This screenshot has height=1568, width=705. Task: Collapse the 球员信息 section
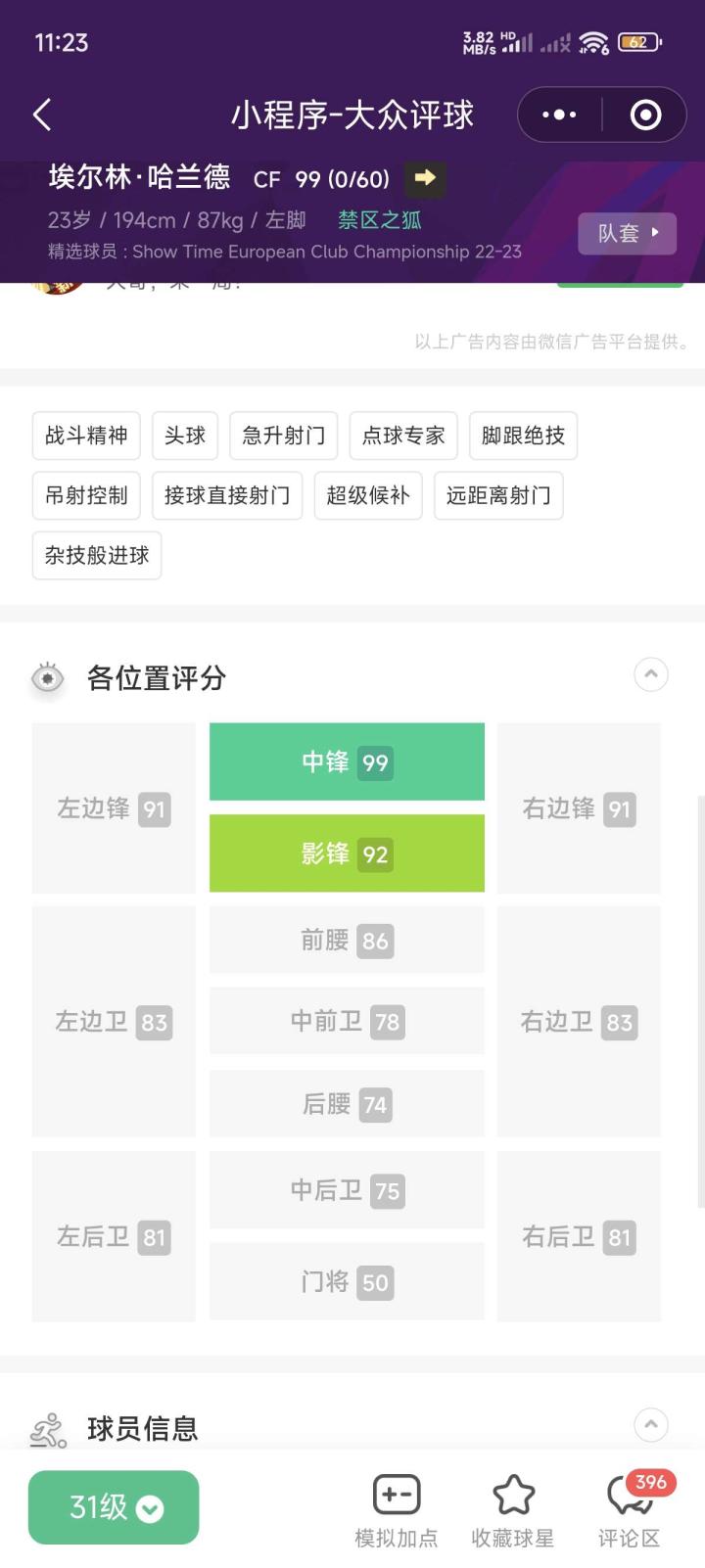coord(651,1425)
